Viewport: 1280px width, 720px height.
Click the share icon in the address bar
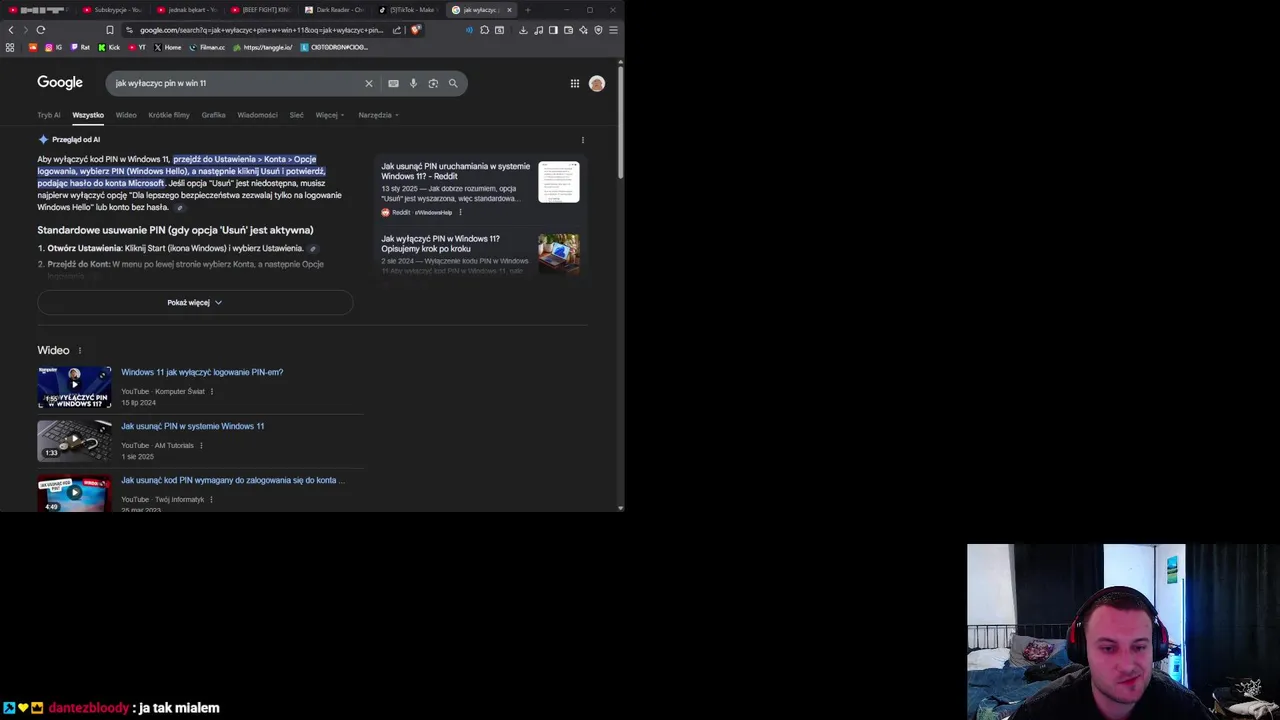397,30
